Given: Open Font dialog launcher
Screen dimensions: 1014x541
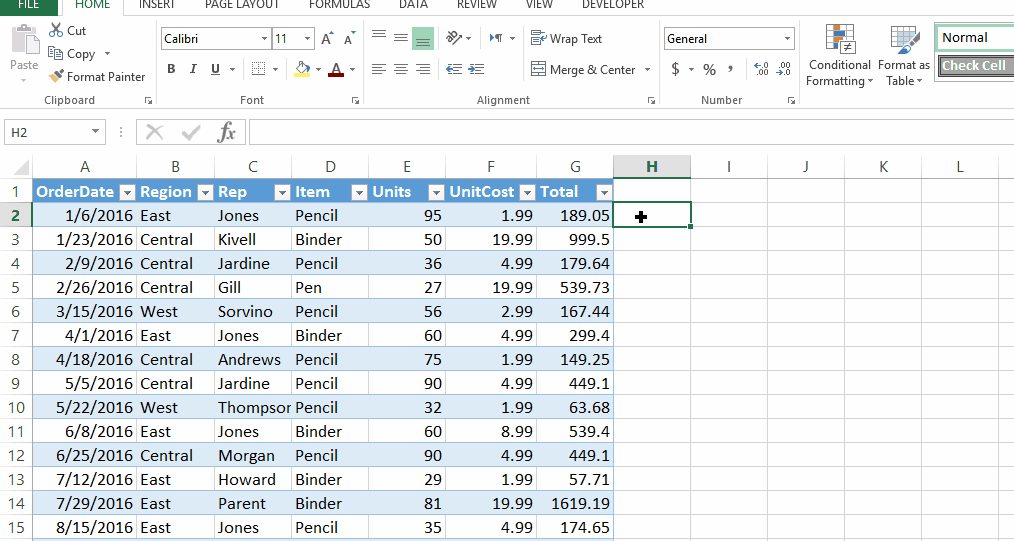Looking at the screenshot, I should (355, 100).
